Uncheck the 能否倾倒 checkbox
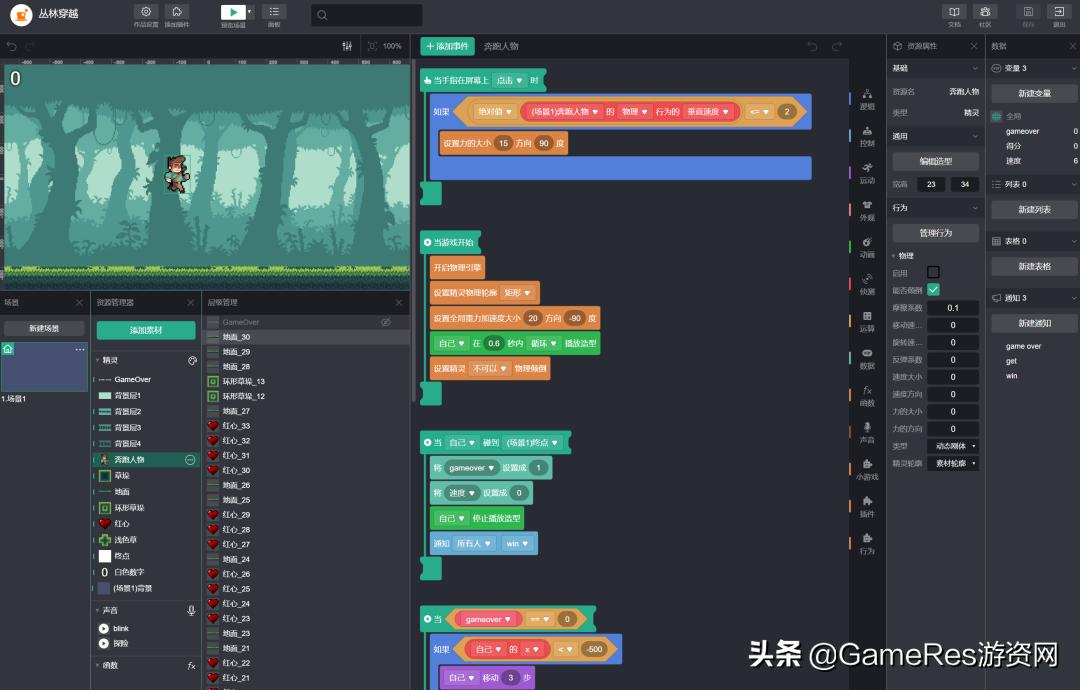 (935, 288)
